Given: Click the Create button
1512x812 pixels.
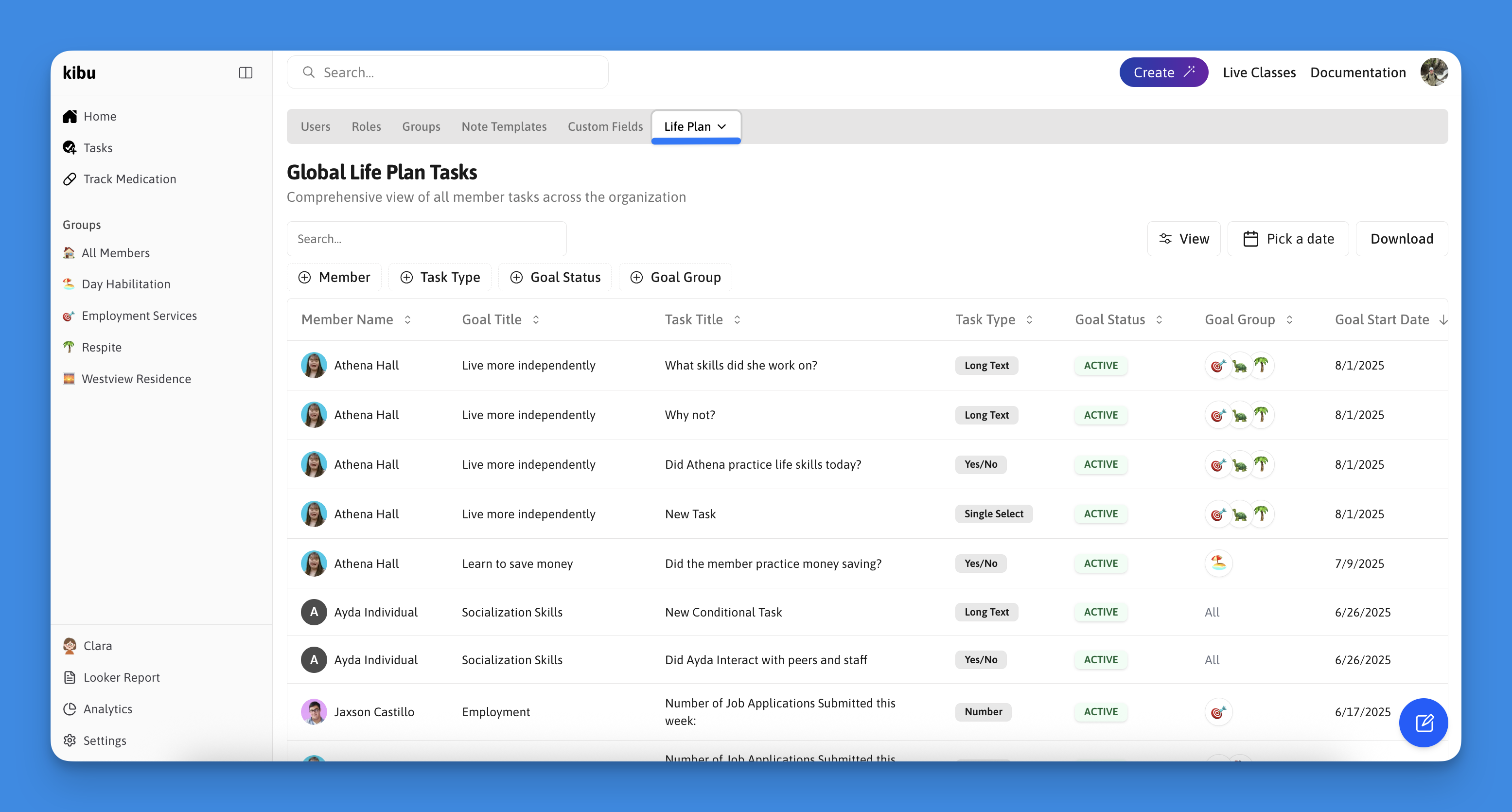Looking at the screenshot, I should (1163, 73).
